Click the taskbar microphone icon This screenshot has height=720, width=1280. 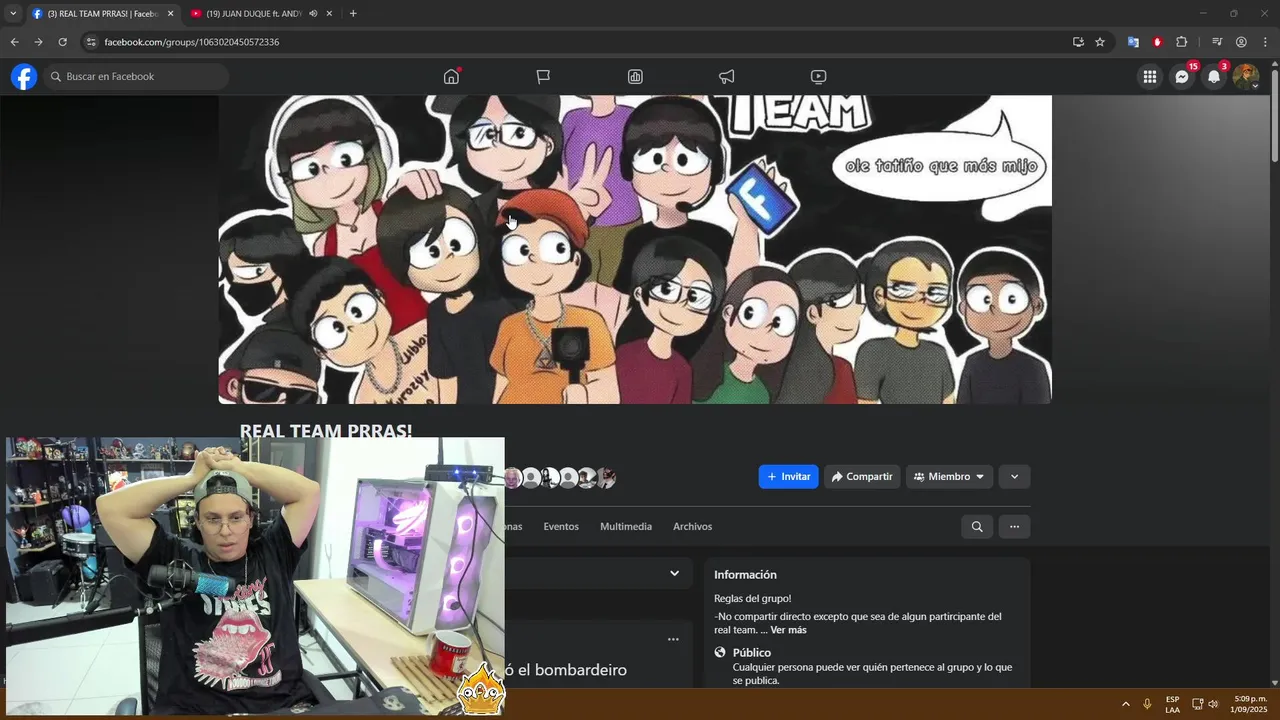1147,704
